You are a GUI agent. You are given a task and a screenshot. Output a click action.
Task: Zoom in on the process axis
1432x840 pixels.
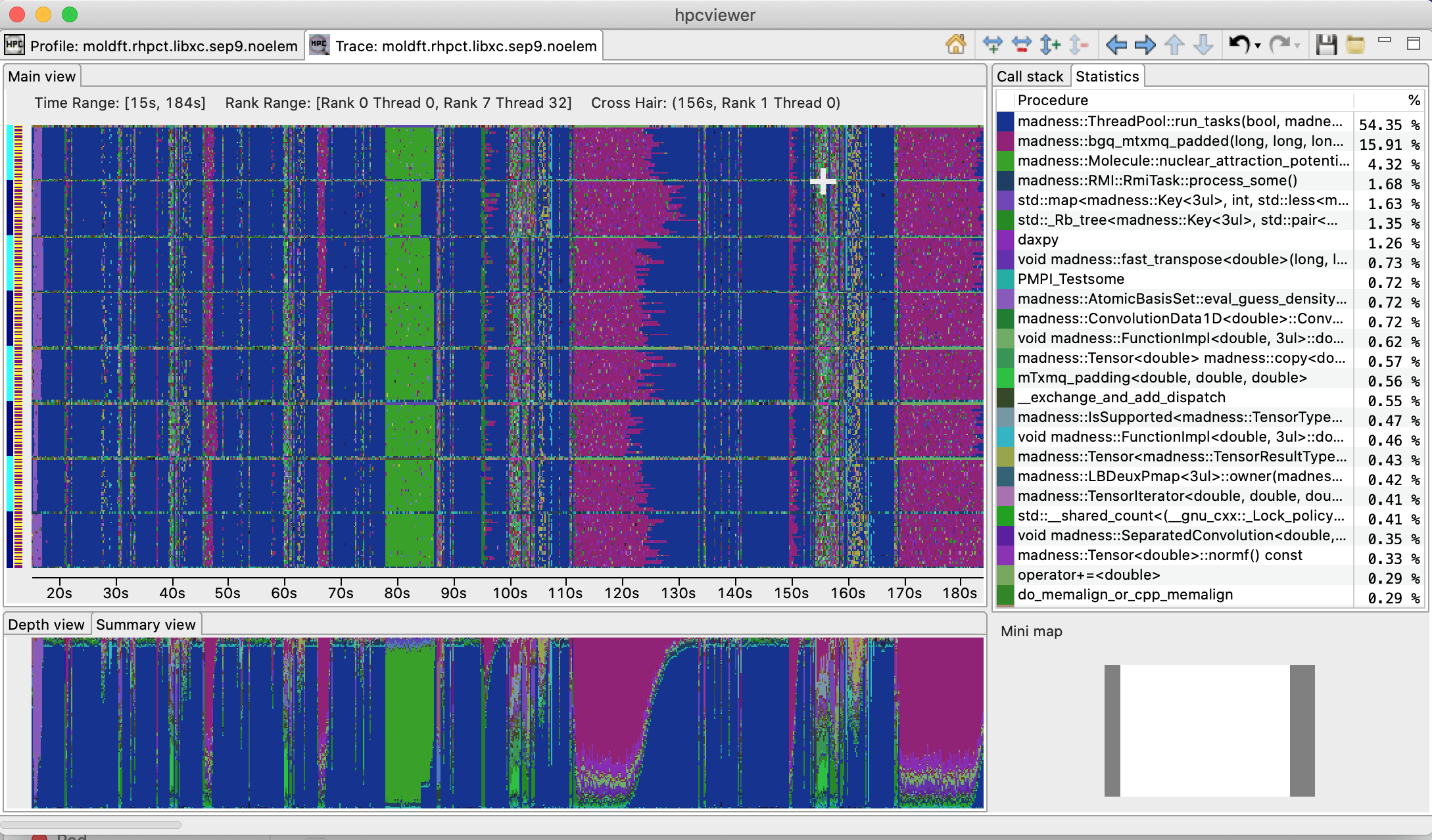point(1050,45)
